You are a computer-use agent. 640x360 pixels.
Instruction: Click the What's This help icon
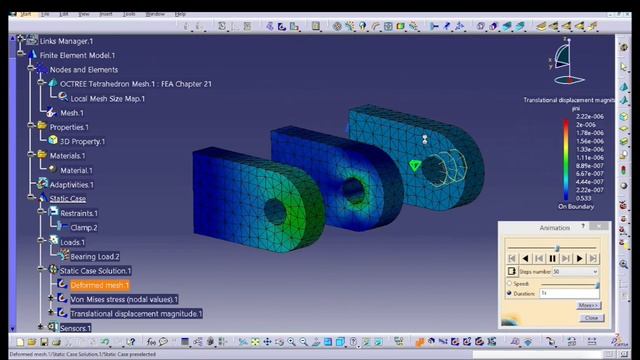(x=131, y=342)
